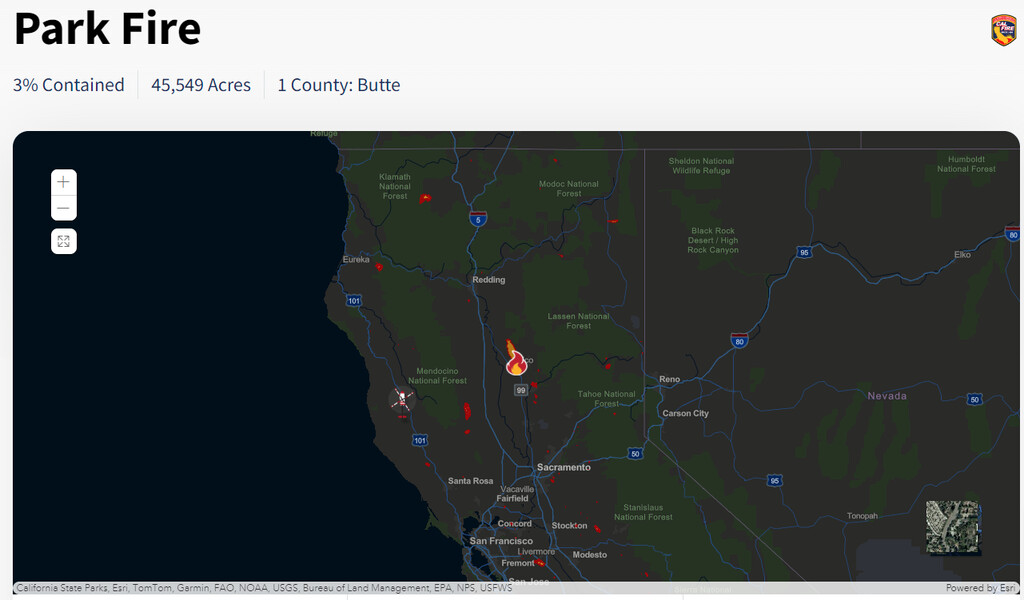Click the Humboldt National Forest label

967,164
